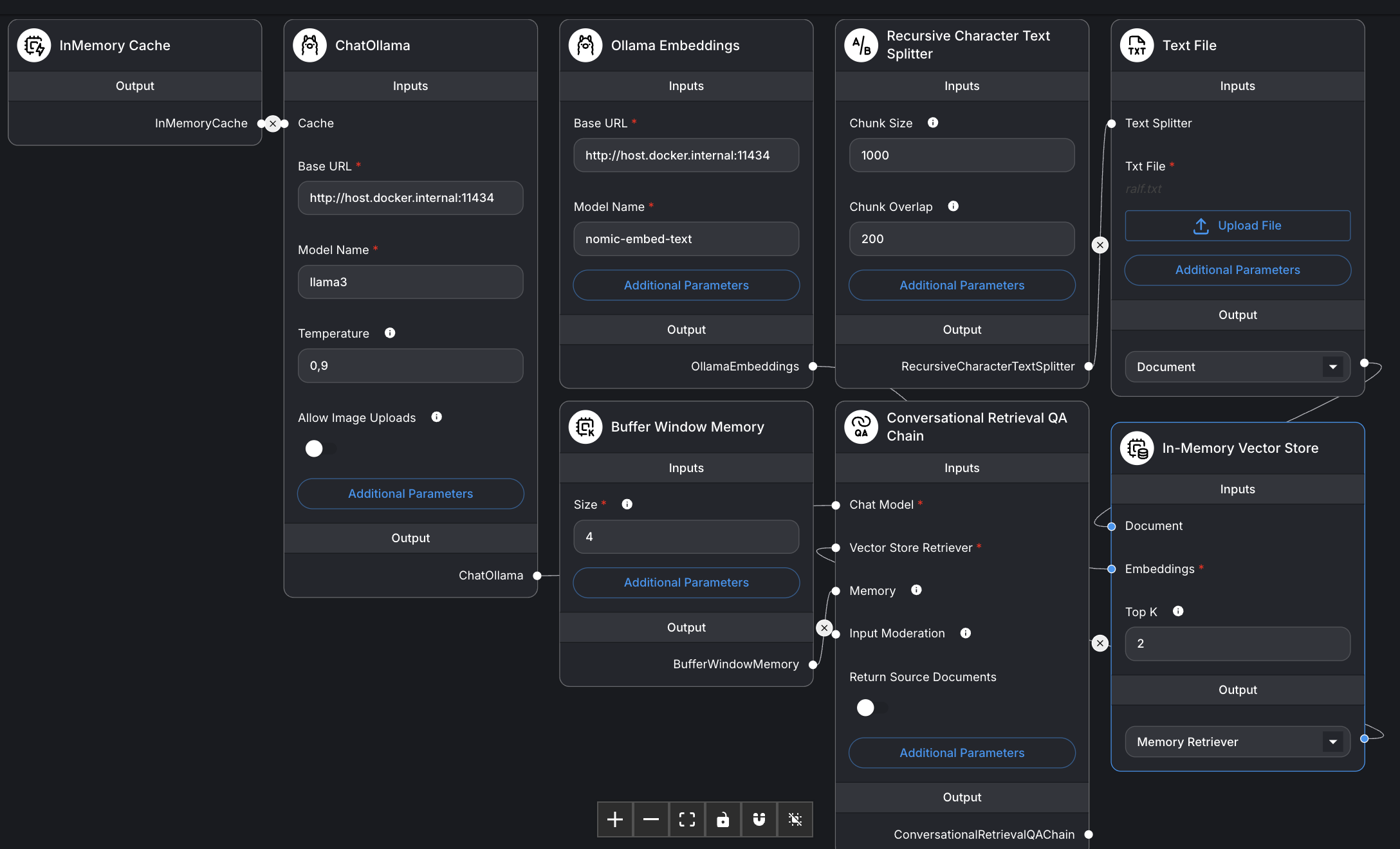
Task: Lock the canvas with the padlock icon
Action: click(x=723, y=819)
